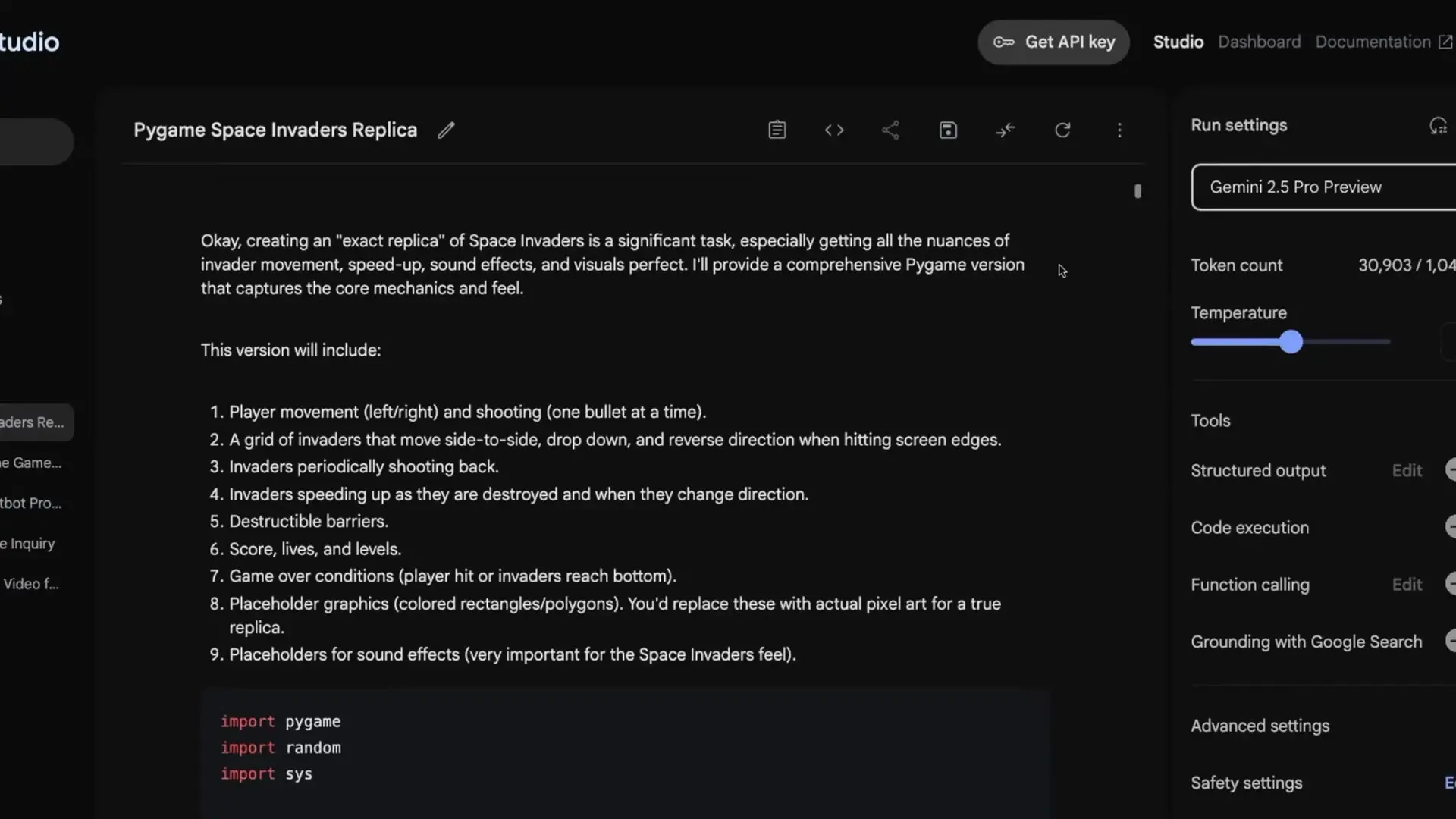Open the 'tbot Pro...' history item

31,503
